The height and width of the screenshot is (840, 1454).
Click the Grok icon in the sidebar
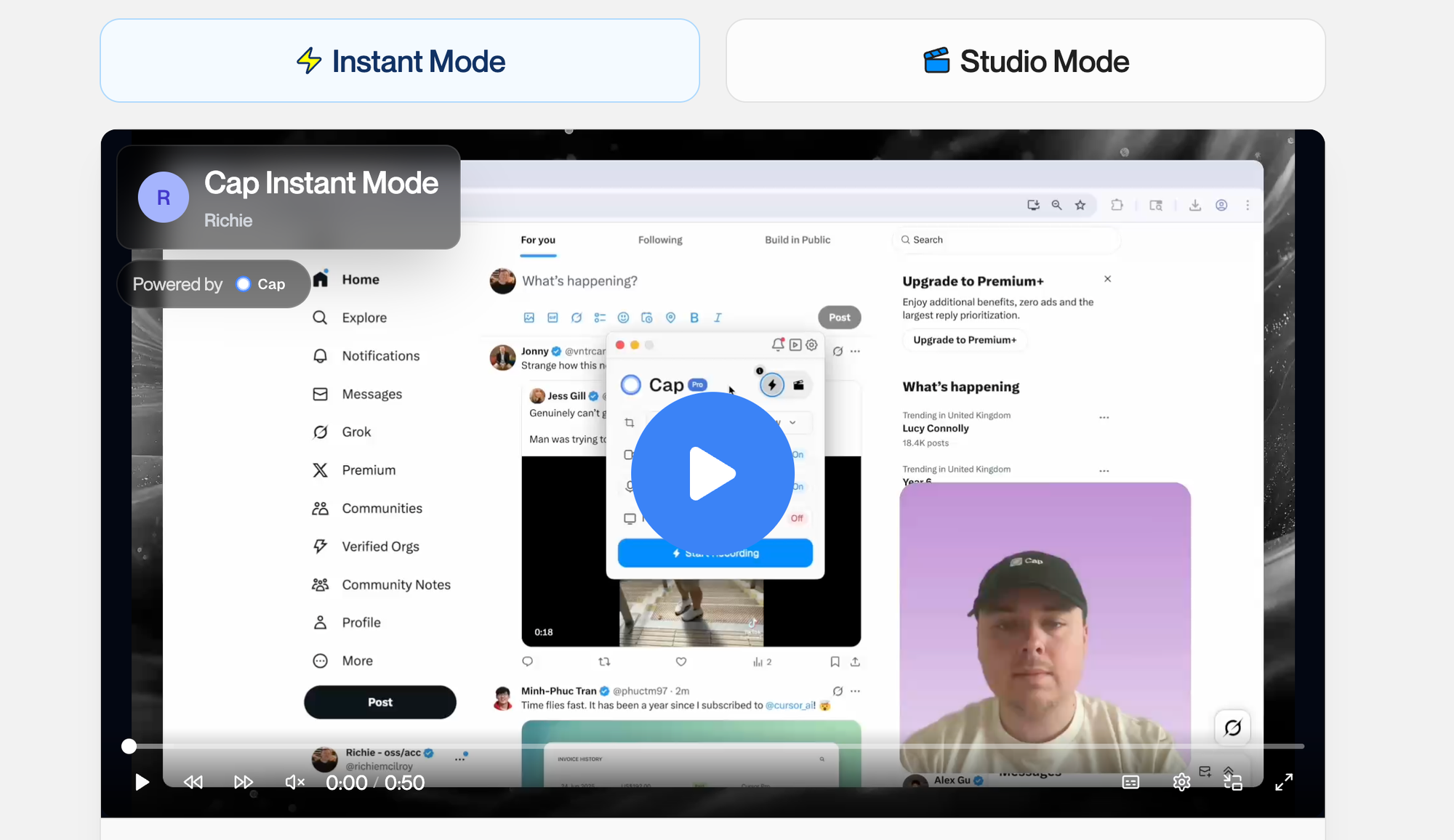point(320,432)
